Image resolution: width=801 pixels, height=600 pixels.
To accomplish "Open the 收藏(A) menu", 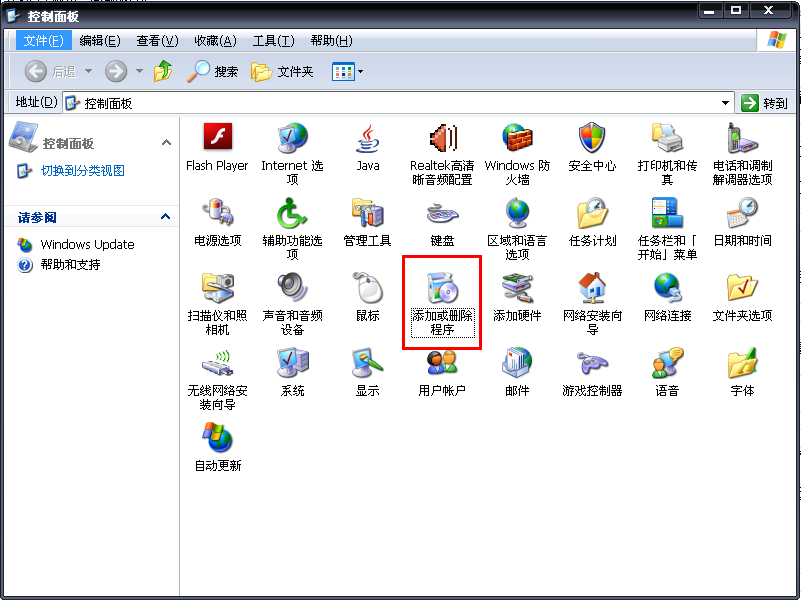I will [215, 40].
